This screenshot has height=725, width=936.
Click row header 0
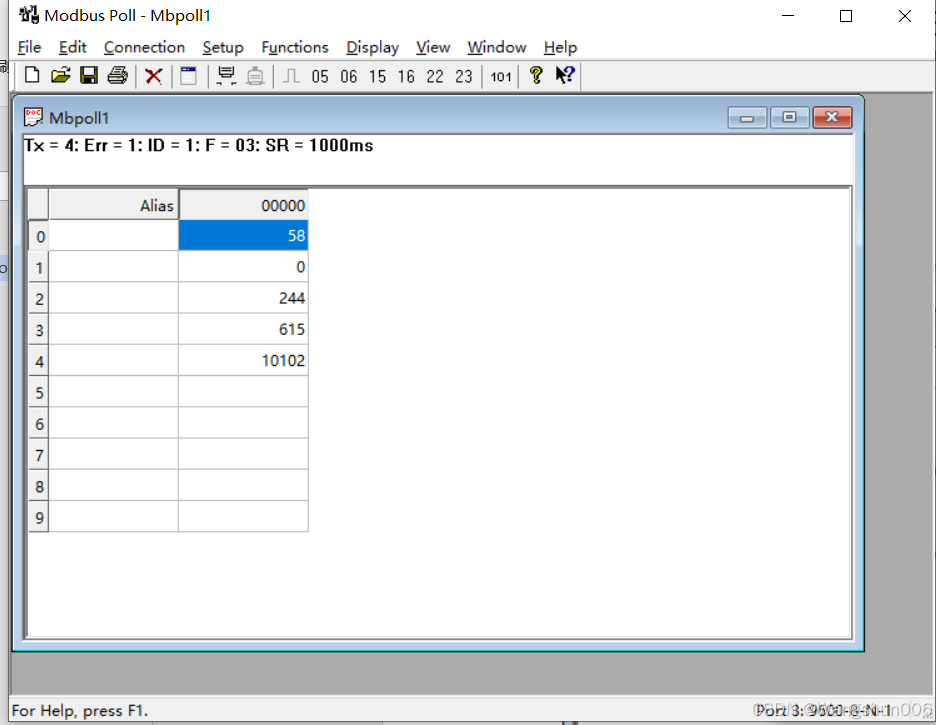point(39,236)
